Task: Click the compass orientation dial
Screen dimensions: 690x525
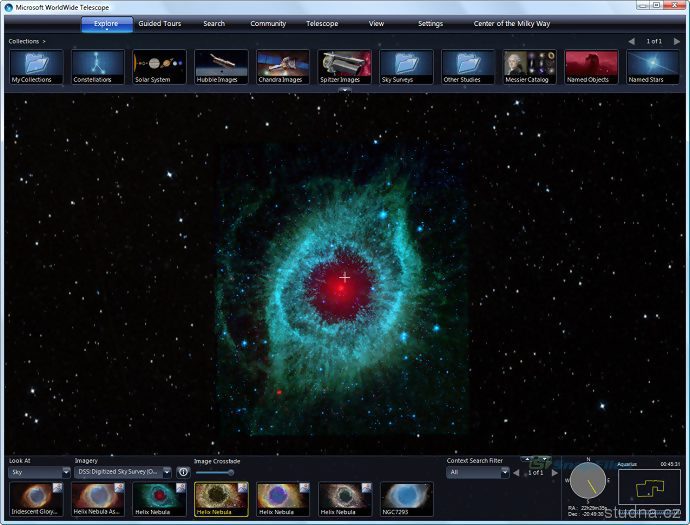Action: tap(588, 481)
